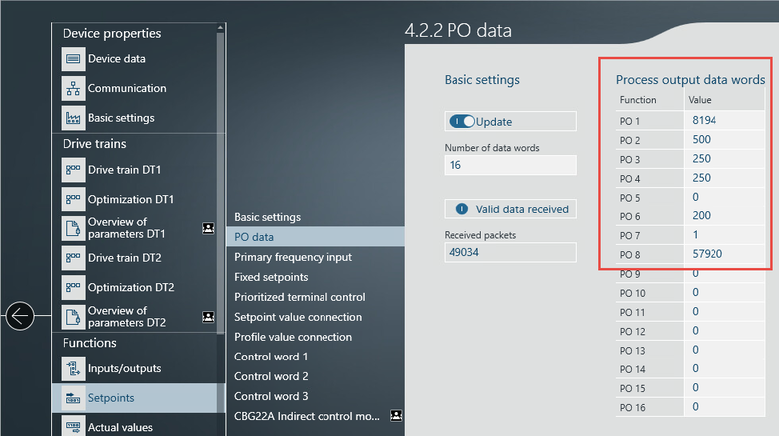Image resolution: width=779 pixels, height=436 pixels.
Task: Click the expert badge beside Overview of parameters DT2
Action: tap(208, 317)
